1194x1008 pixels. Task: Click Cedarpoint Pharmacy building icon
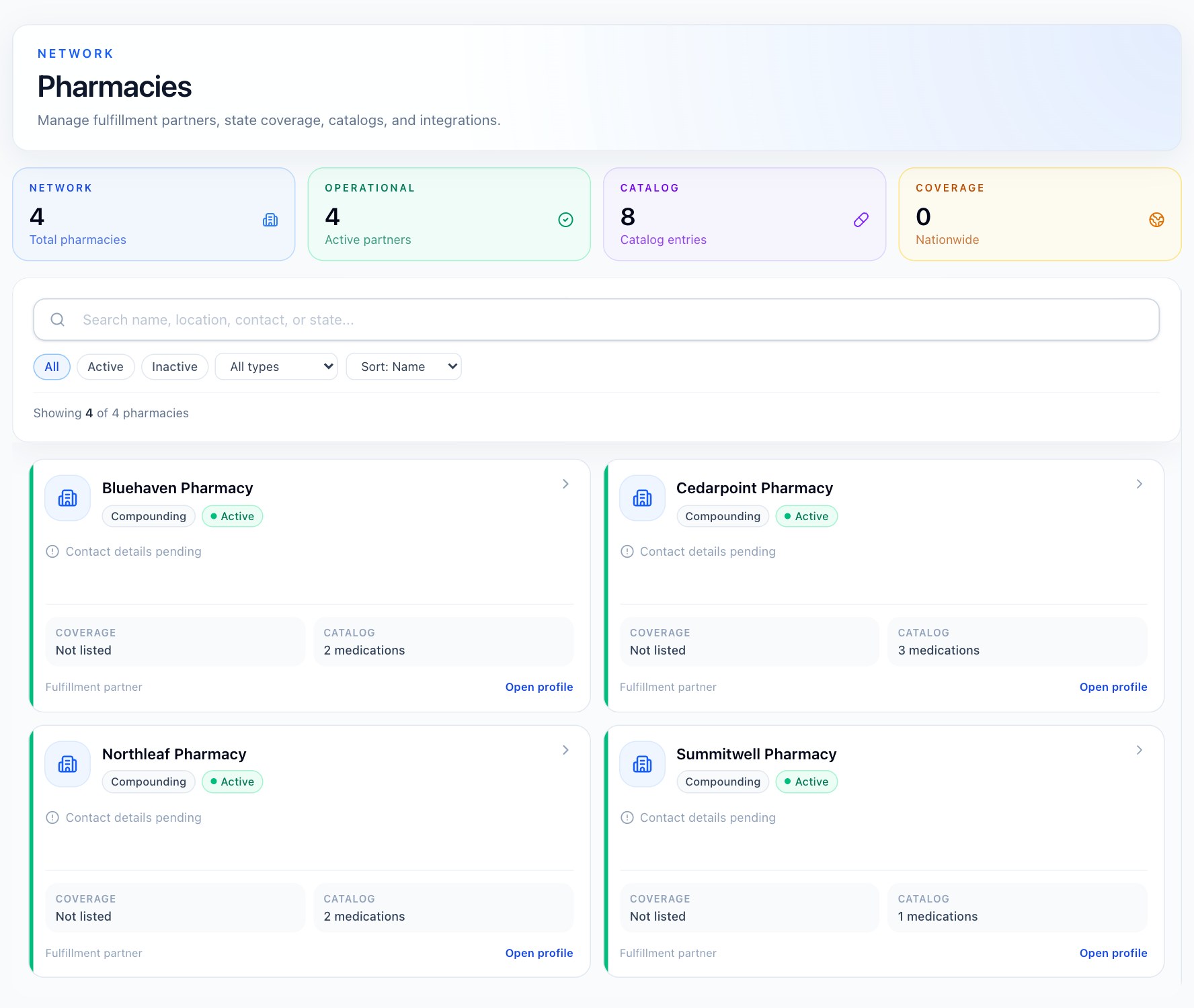642,498
